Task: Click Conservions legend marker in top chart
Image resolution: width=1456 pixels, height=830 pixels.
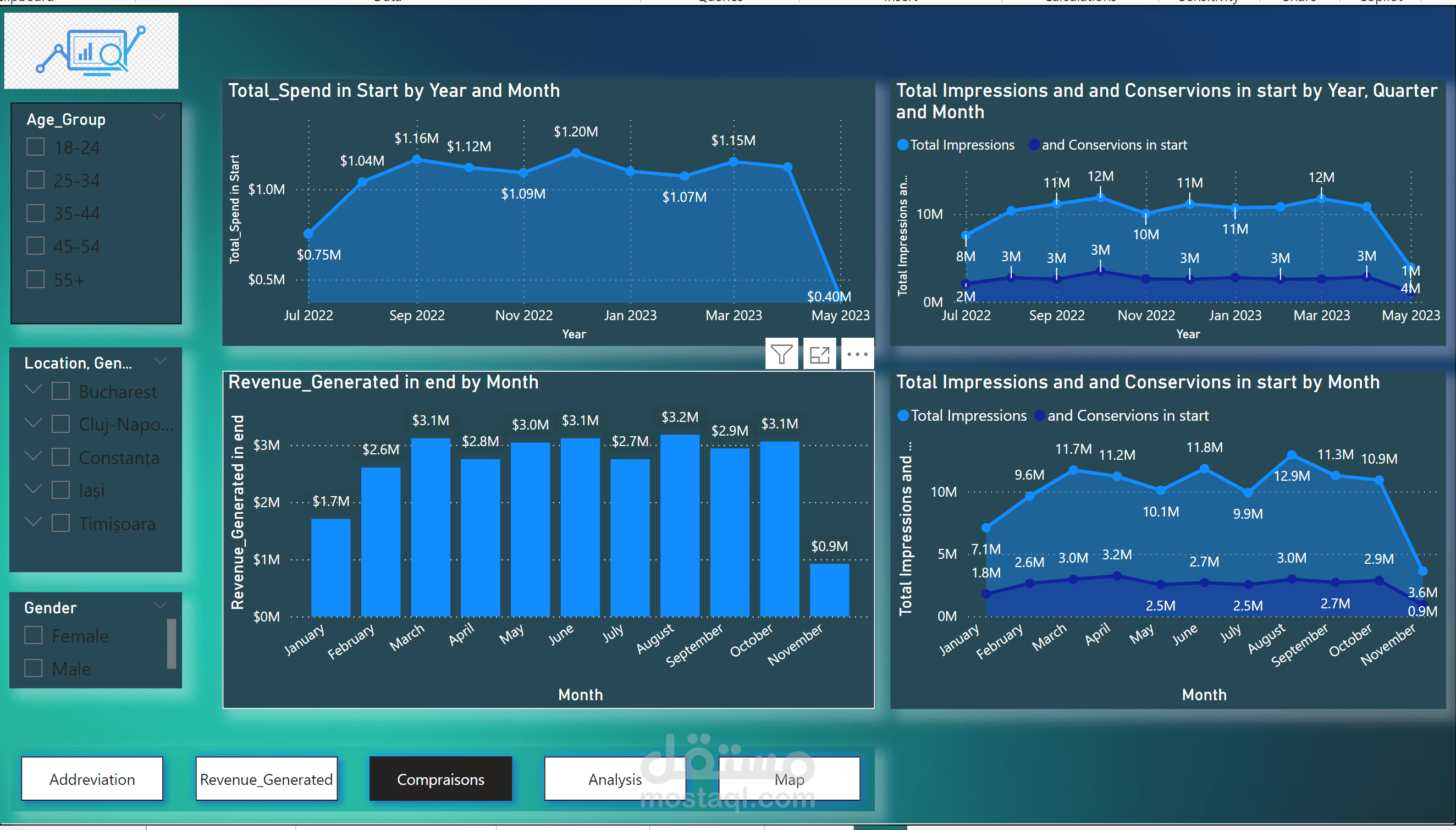Action: coord(1034,145)
